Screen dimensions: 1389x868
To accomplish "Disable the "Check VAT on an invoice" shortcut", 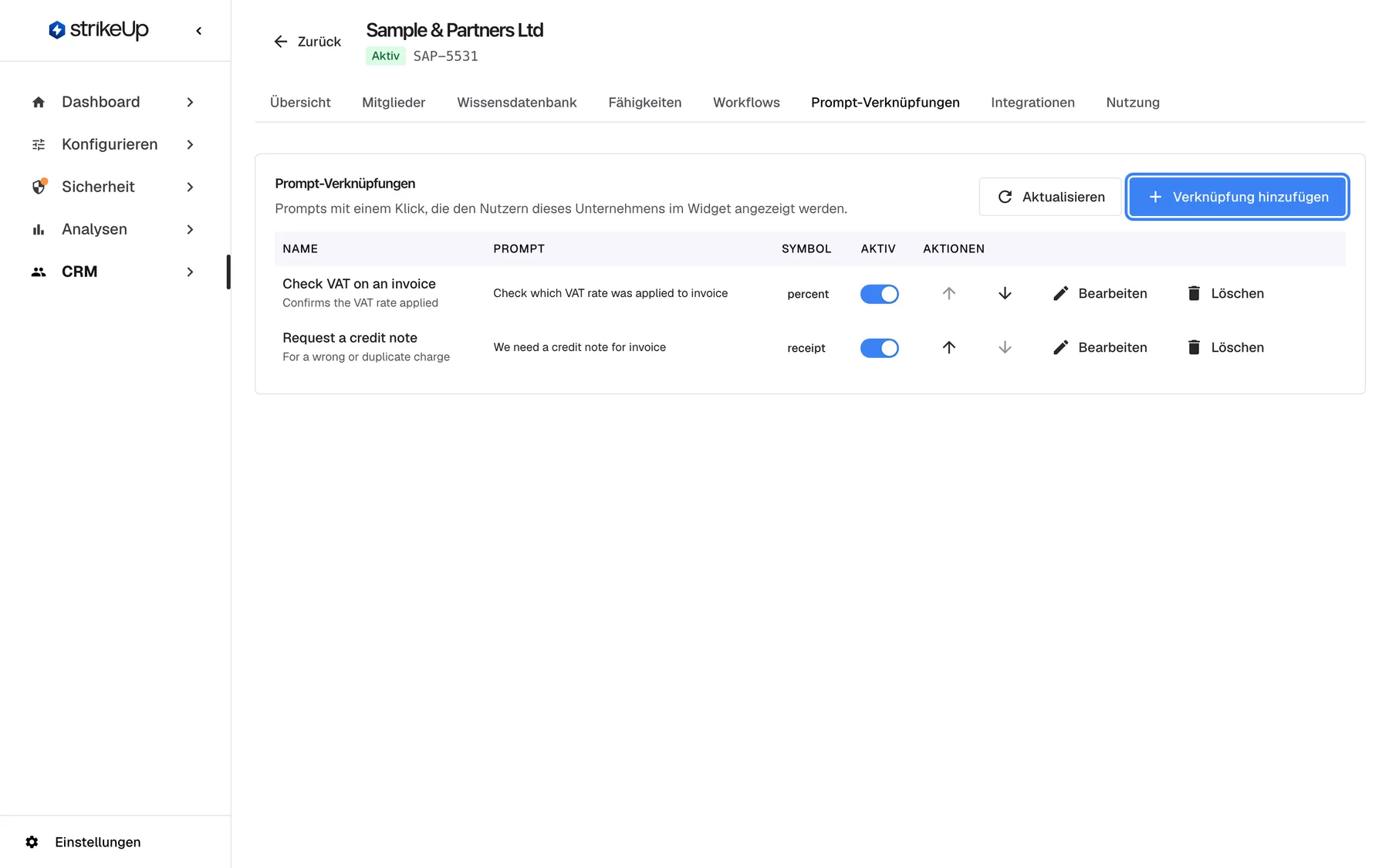I will point(880,294).
